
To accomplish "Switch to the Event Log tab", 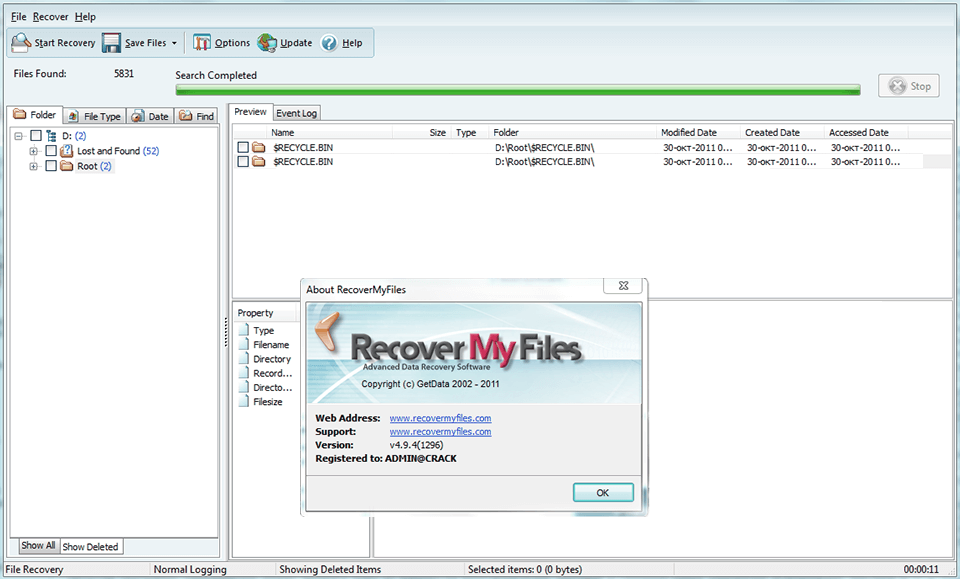I will tap(296, 112).
